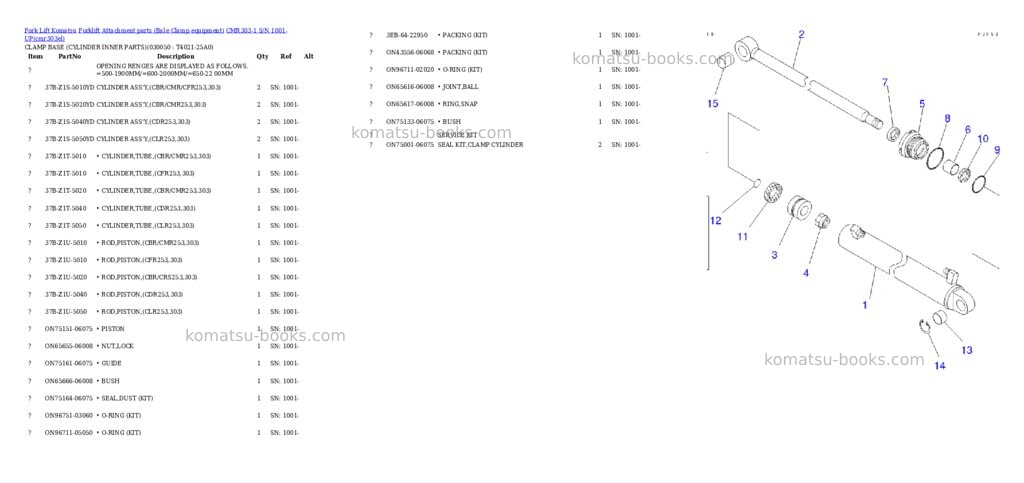1024x483 pixels.
Task: Select part number ON65655-06008
Action: coord(69,347)
